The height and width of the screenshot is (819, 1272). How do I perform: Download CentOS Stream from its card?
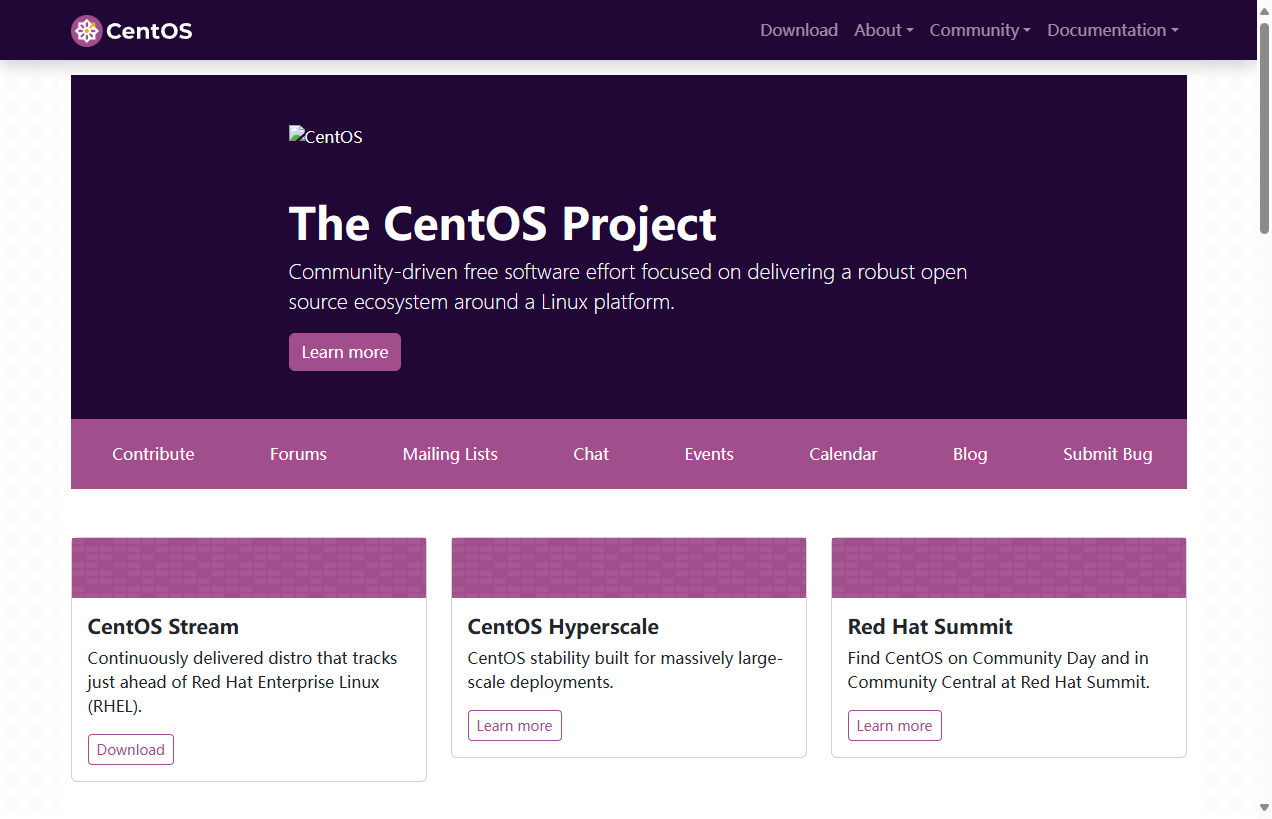tap(130, 748)
